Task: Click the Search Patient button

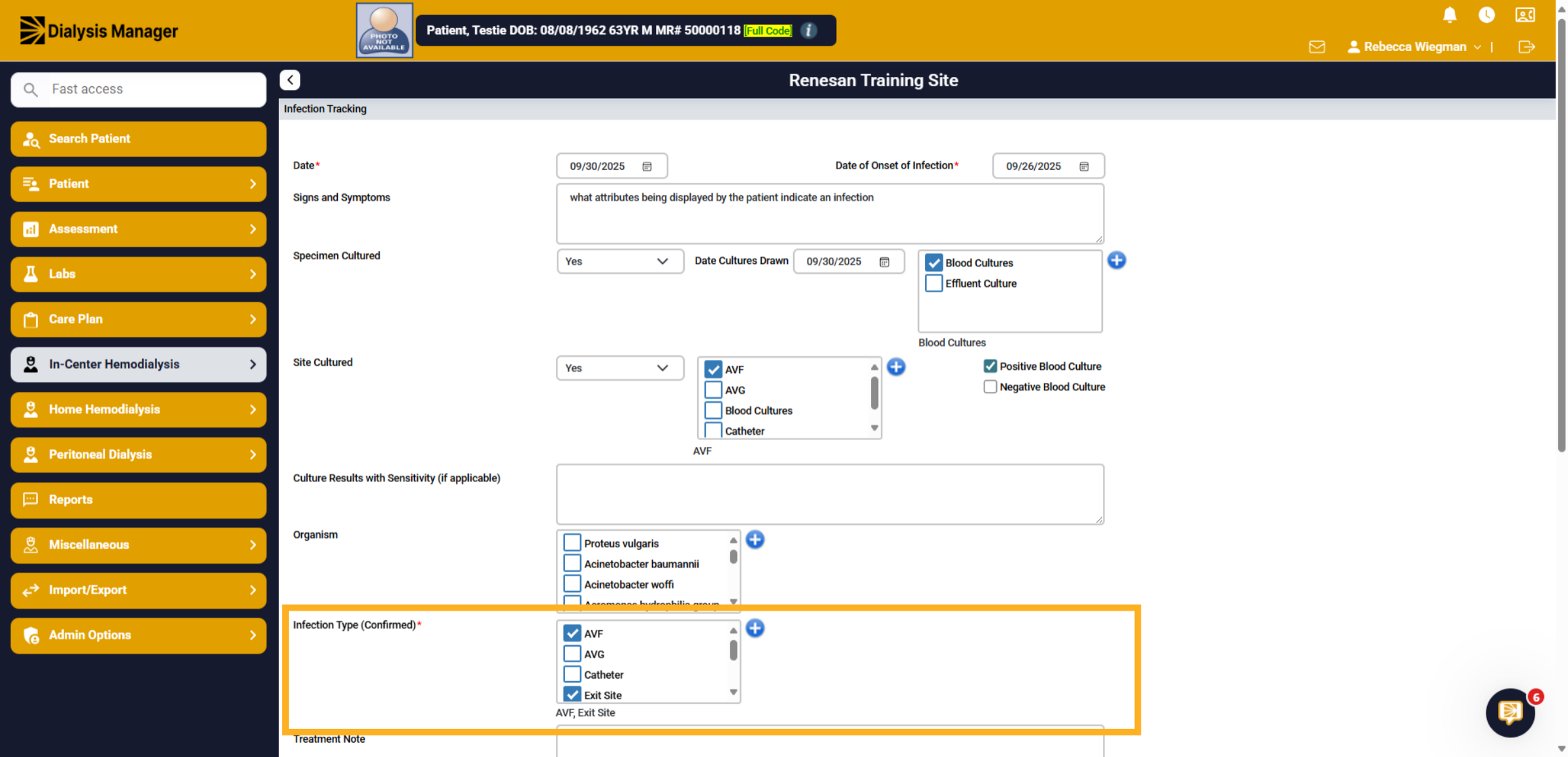Action: 139,138
